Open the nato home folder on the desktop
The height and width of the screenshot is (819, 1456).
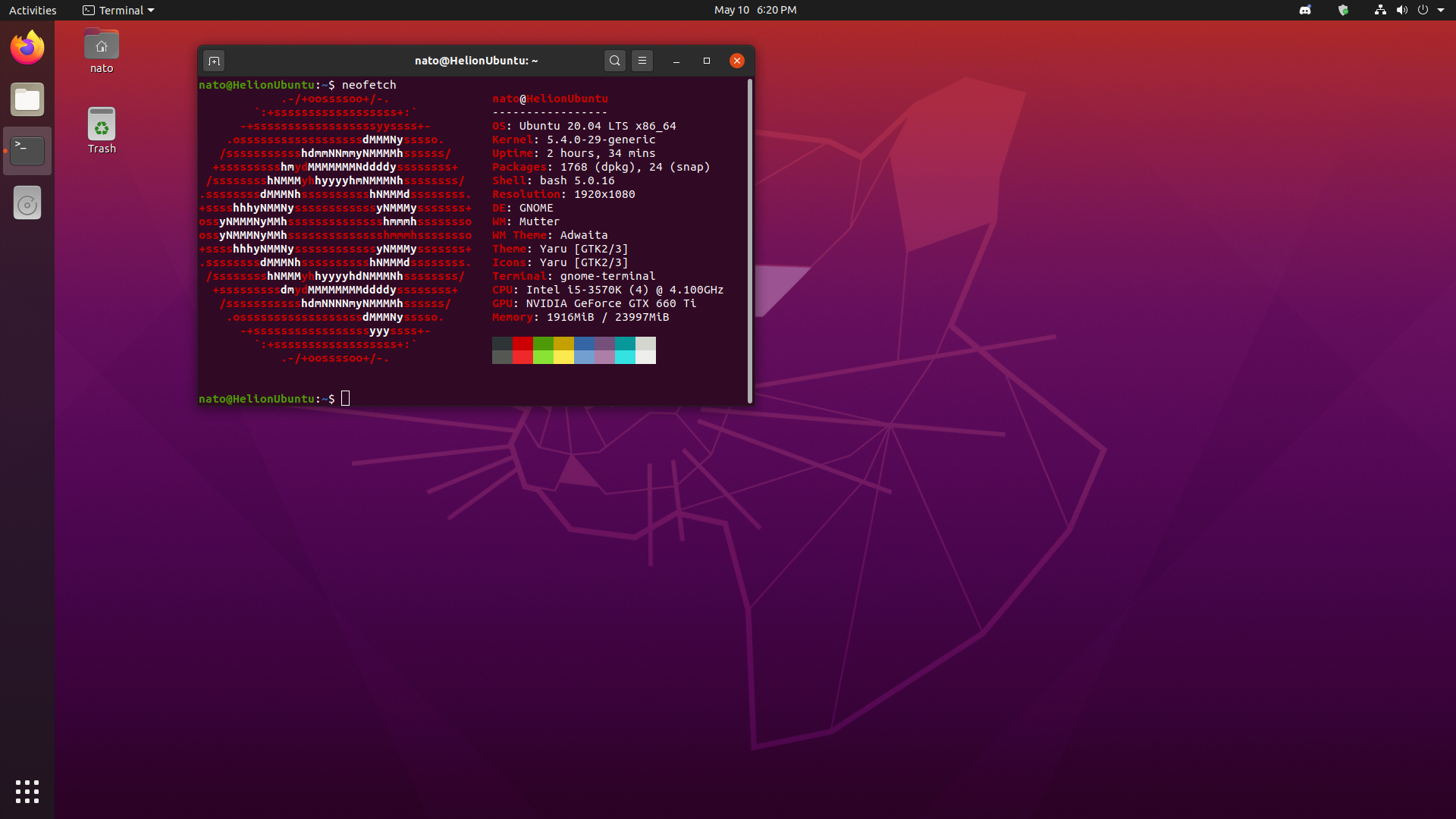coord(101,44)
